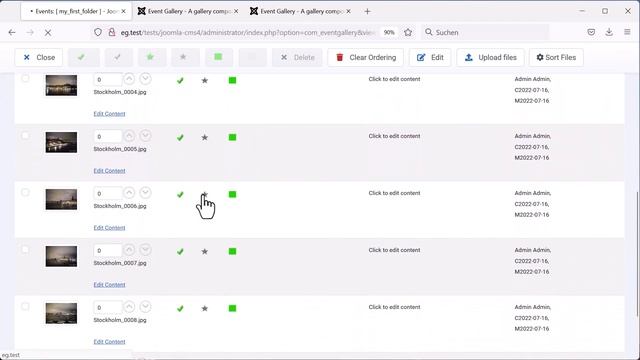The width and height of the screenshot is (640, 360).
Task: Move Stockholm_0007.jpg down in ordering
Action: [145, 250]
